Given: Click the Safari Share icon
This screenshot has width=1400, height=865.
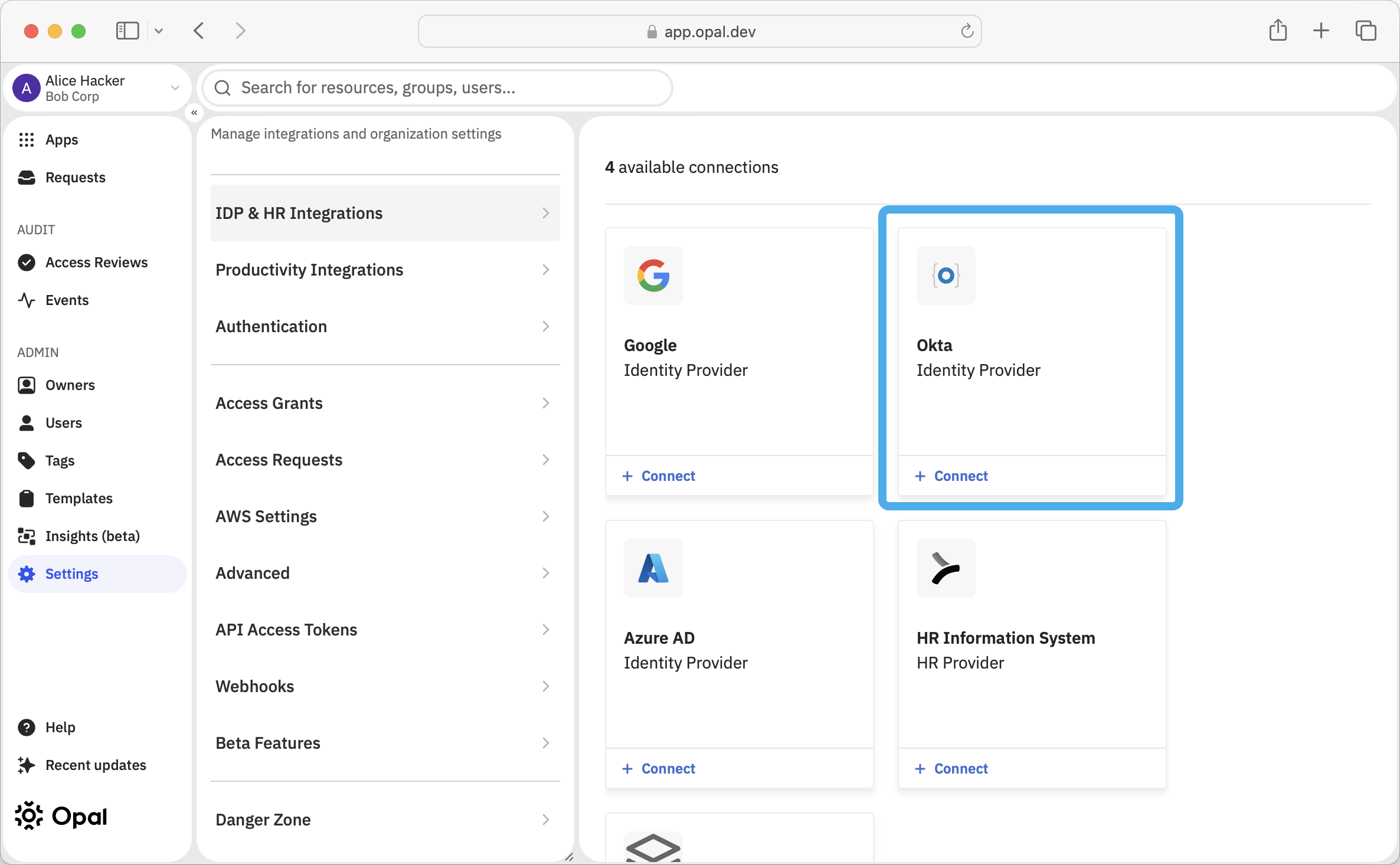Looking at the screenshot, I should pyautogui.click(x=1278, y=30).
